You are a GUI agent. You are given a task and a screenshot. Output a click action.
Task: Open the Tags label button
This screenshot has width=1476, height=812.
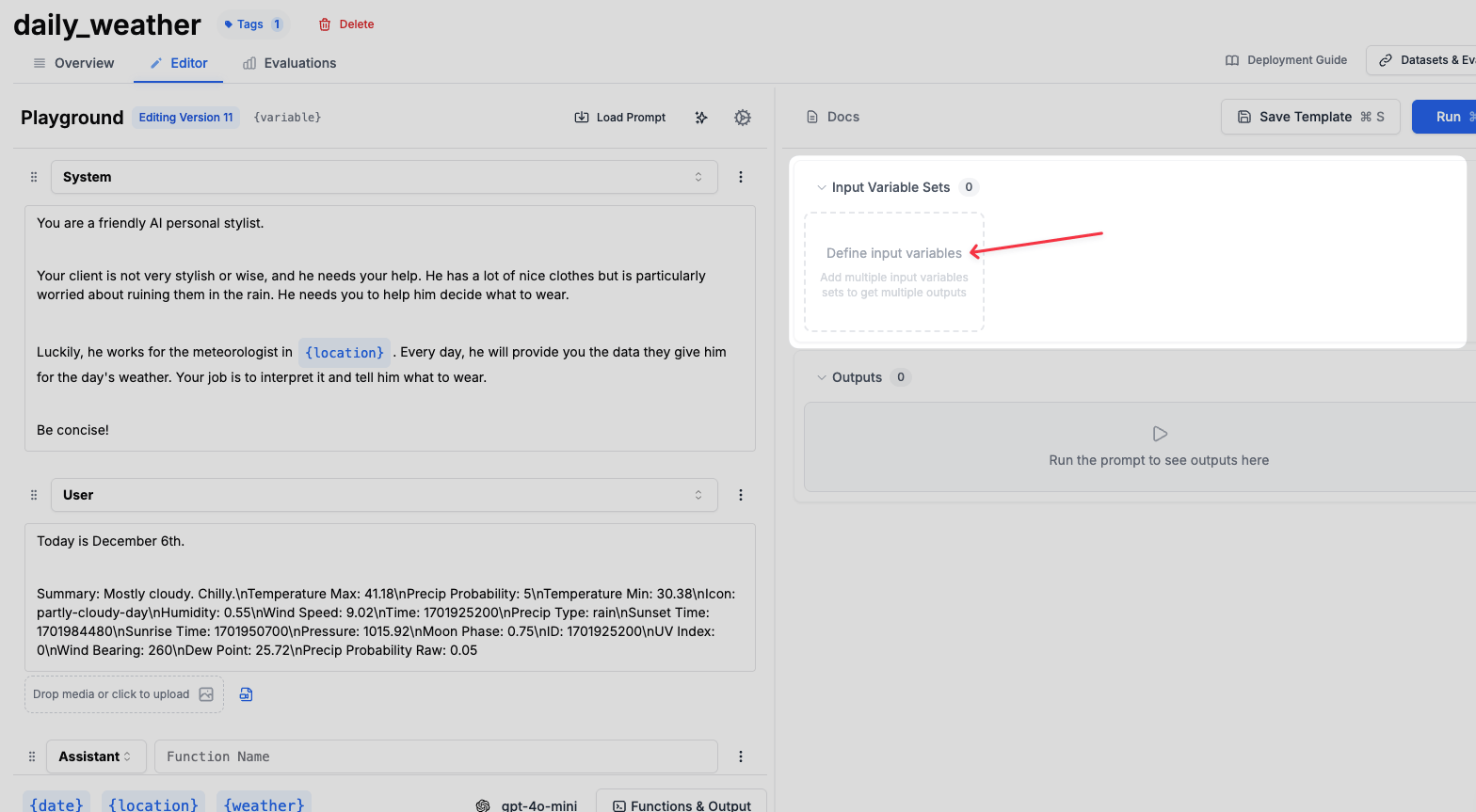252,24
